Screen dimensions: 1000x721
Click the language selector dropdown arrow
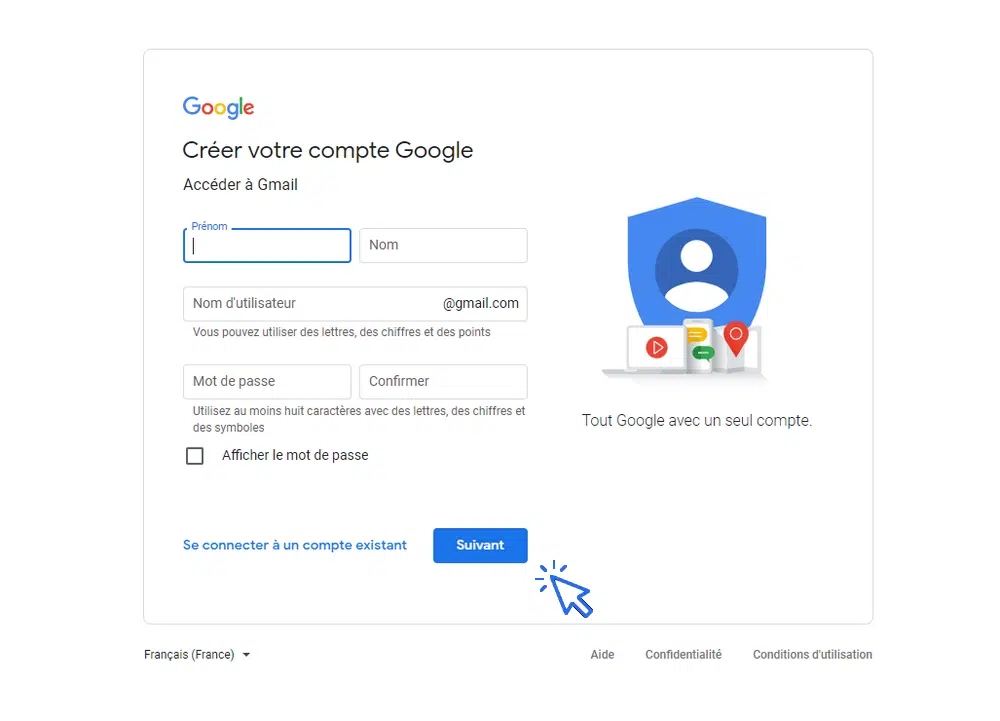pos(246,655)
